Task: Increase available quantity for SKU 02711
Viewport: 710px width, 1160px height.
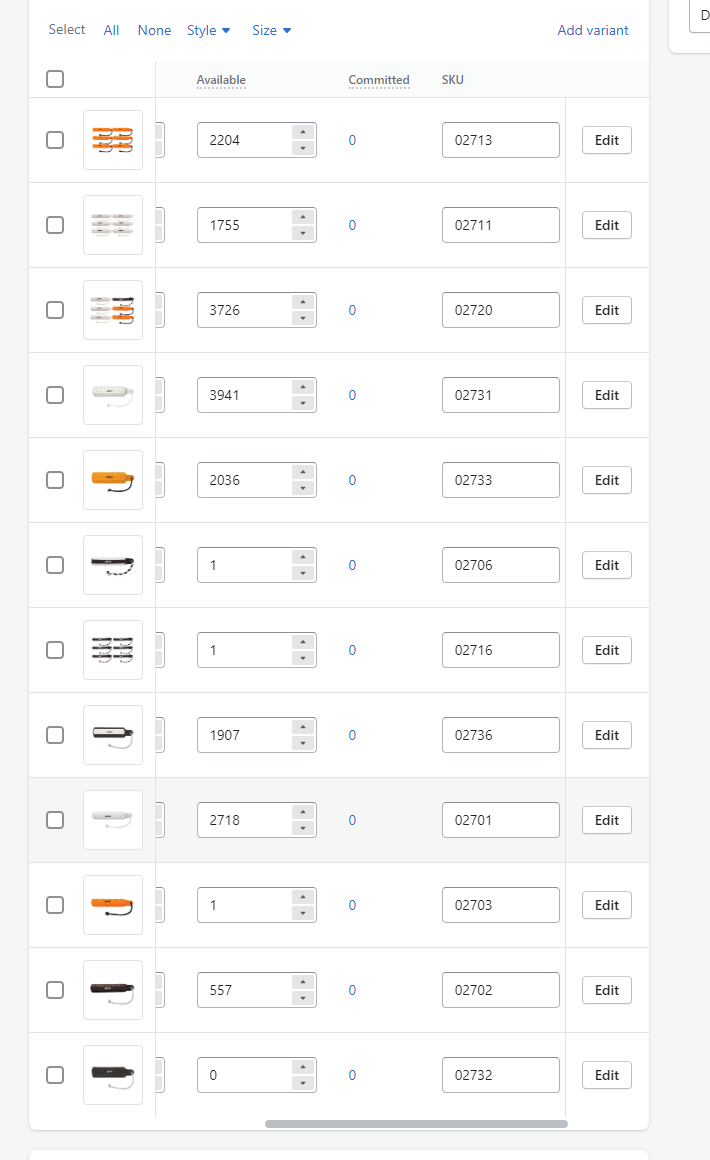Action: coord(303,217)
